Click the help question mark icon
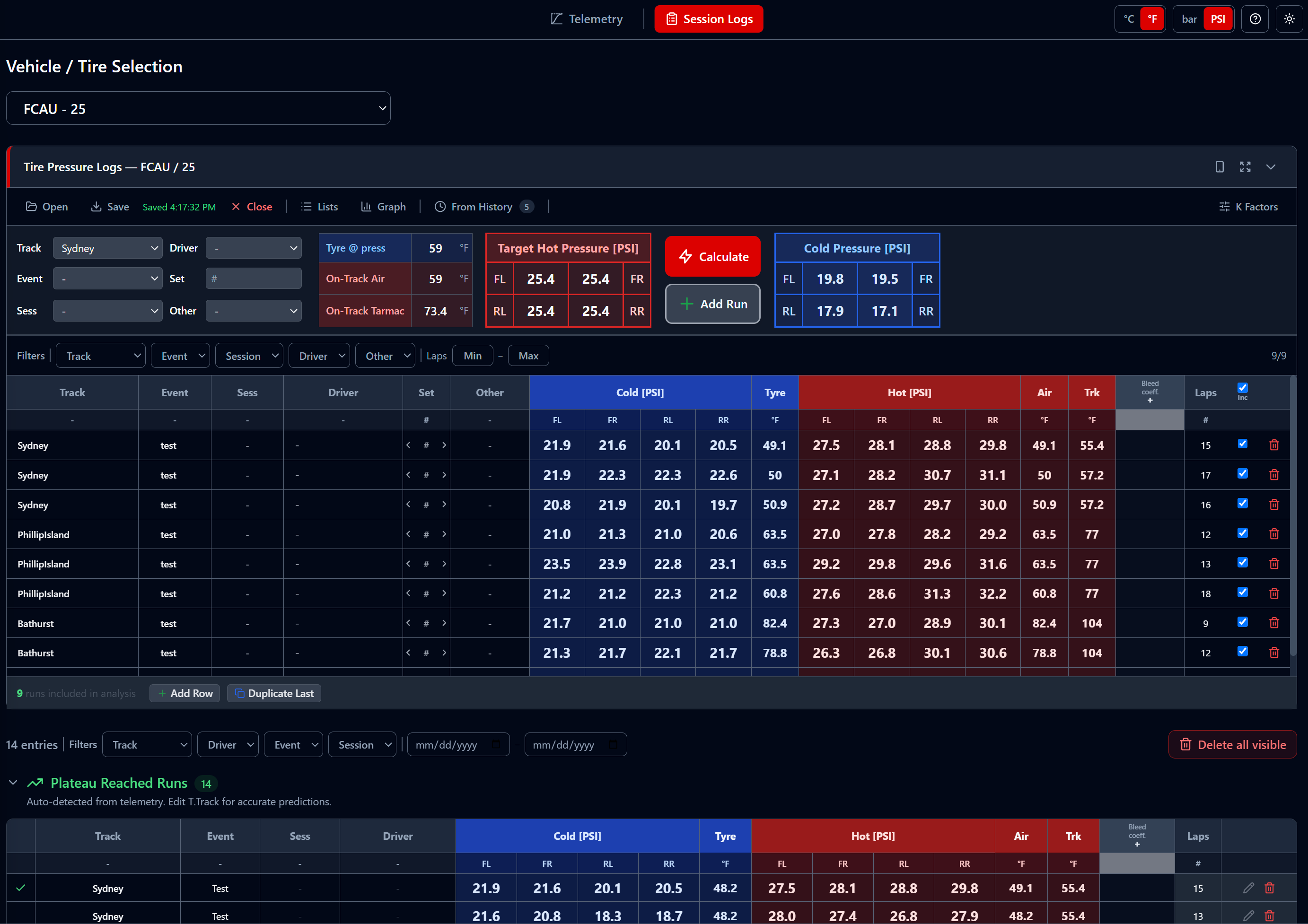Image resolution: width=1308 pixels, height=924 pixels. (x=1255, y=19)
